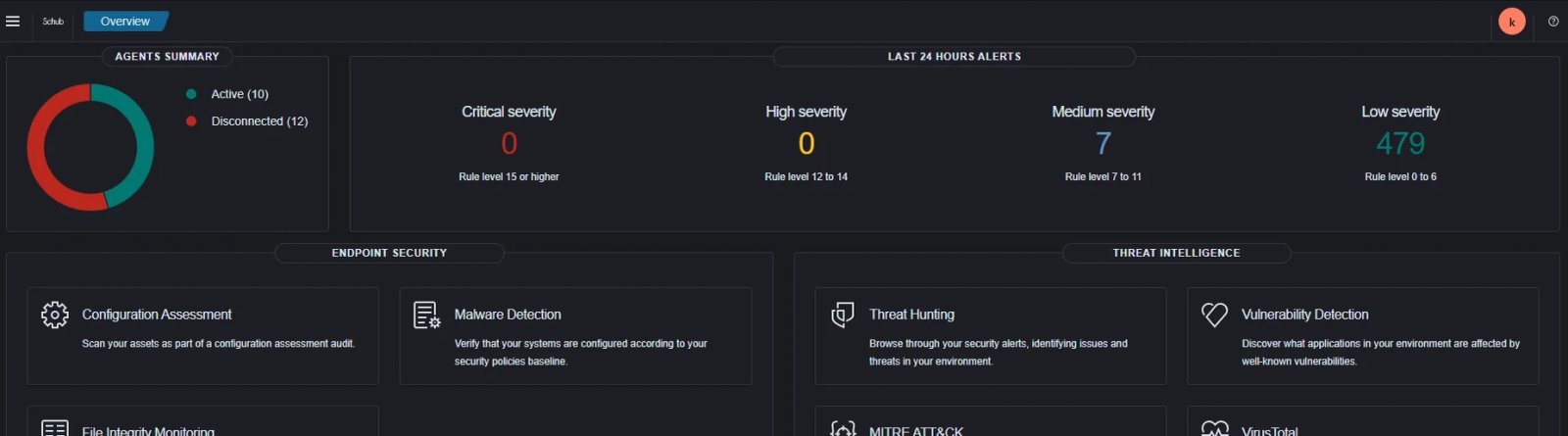Click the VirusTotal icon
The image size is (1568, 436).
click(x=1214, y=429)
